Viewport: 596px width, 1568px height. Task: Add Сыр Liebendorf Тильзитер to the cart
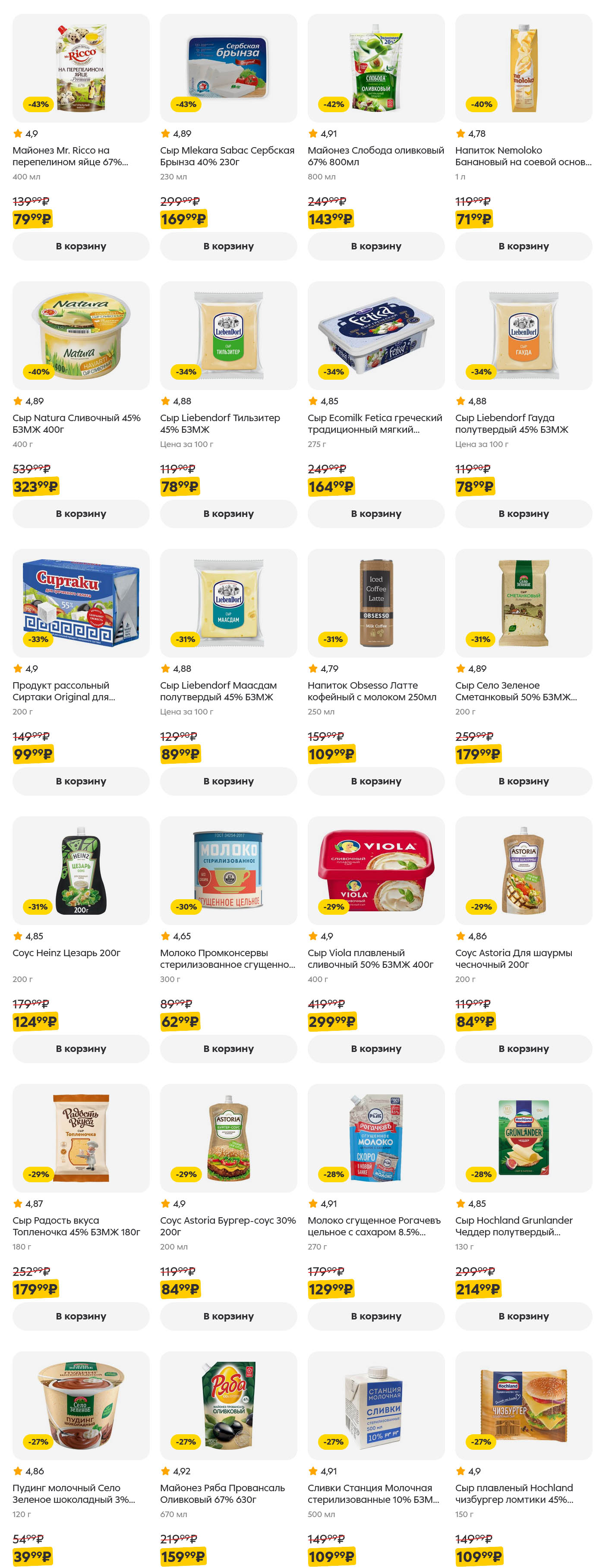pyautogui.click(x=228, y=514)
